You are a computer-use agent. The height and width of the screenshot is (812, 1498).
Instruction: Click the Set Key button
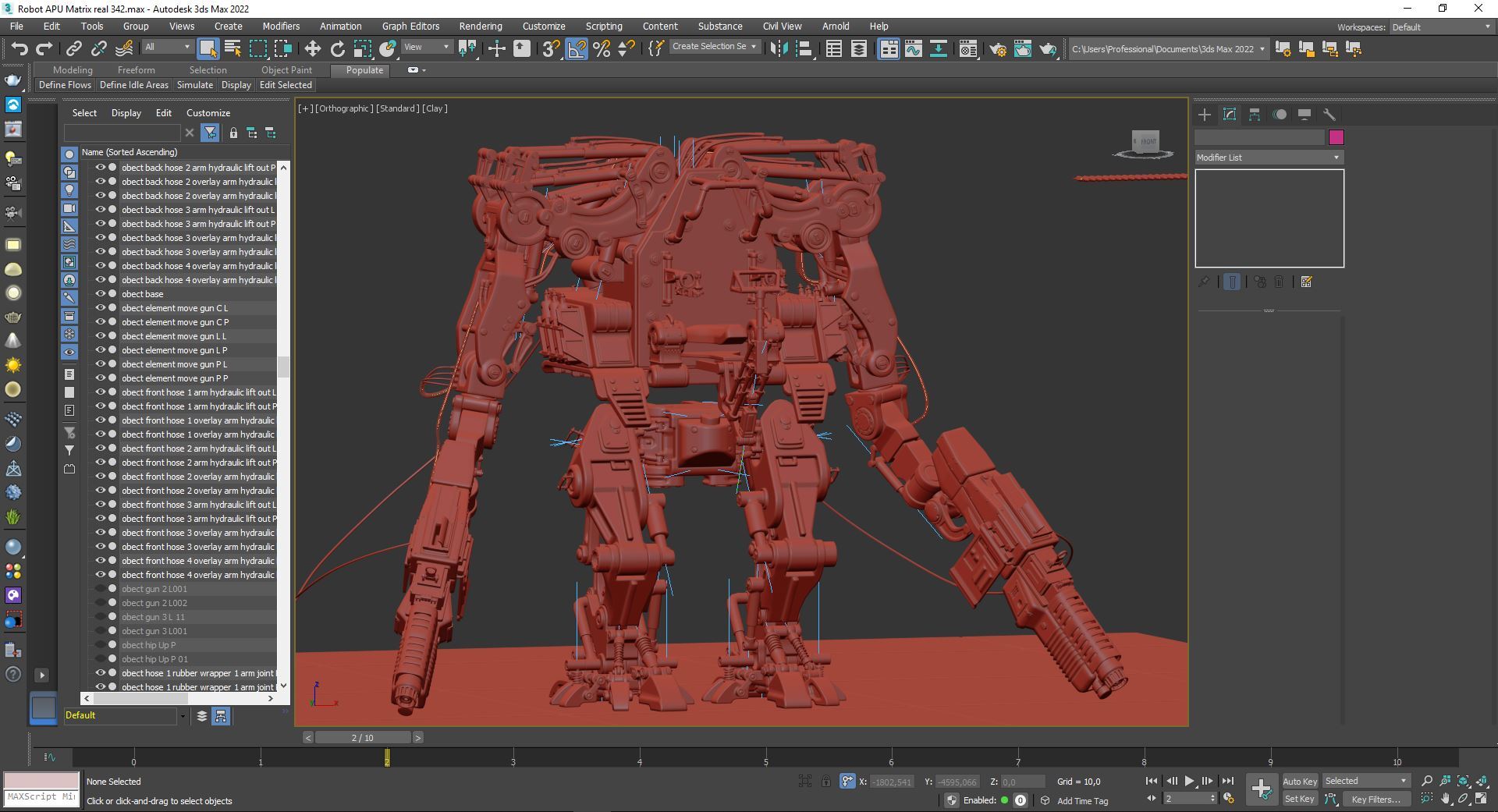(x=1299, y=799)
